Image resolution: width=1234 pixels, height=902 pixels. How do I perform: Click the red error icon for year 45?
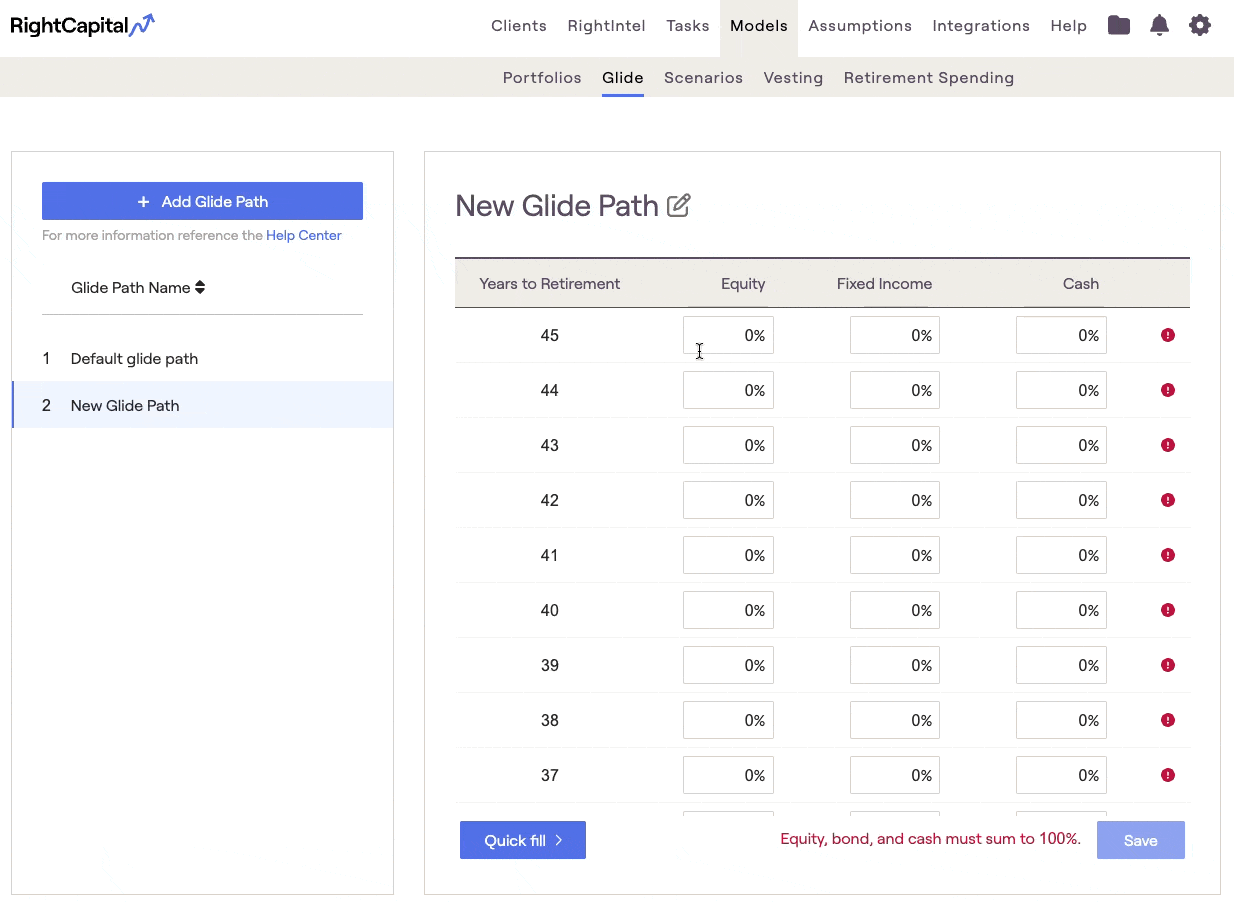(x=1167, y=335)
